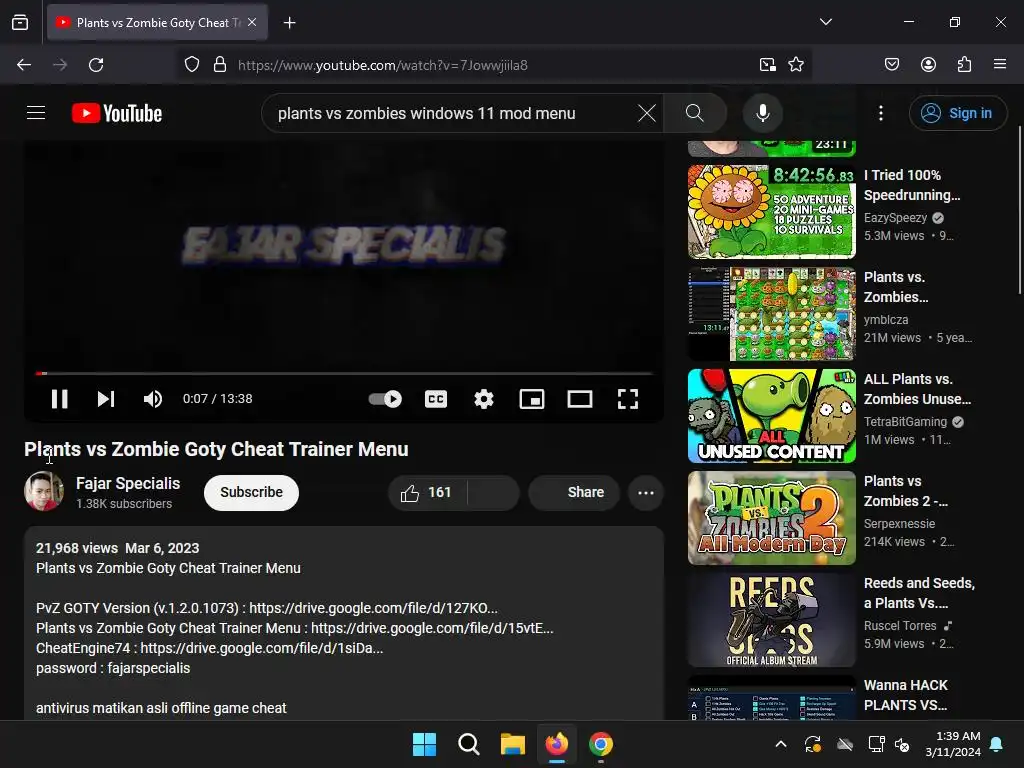This screenshot has width=1024, height=768.
Task: Share the video
Action: [x=575, y=492]
